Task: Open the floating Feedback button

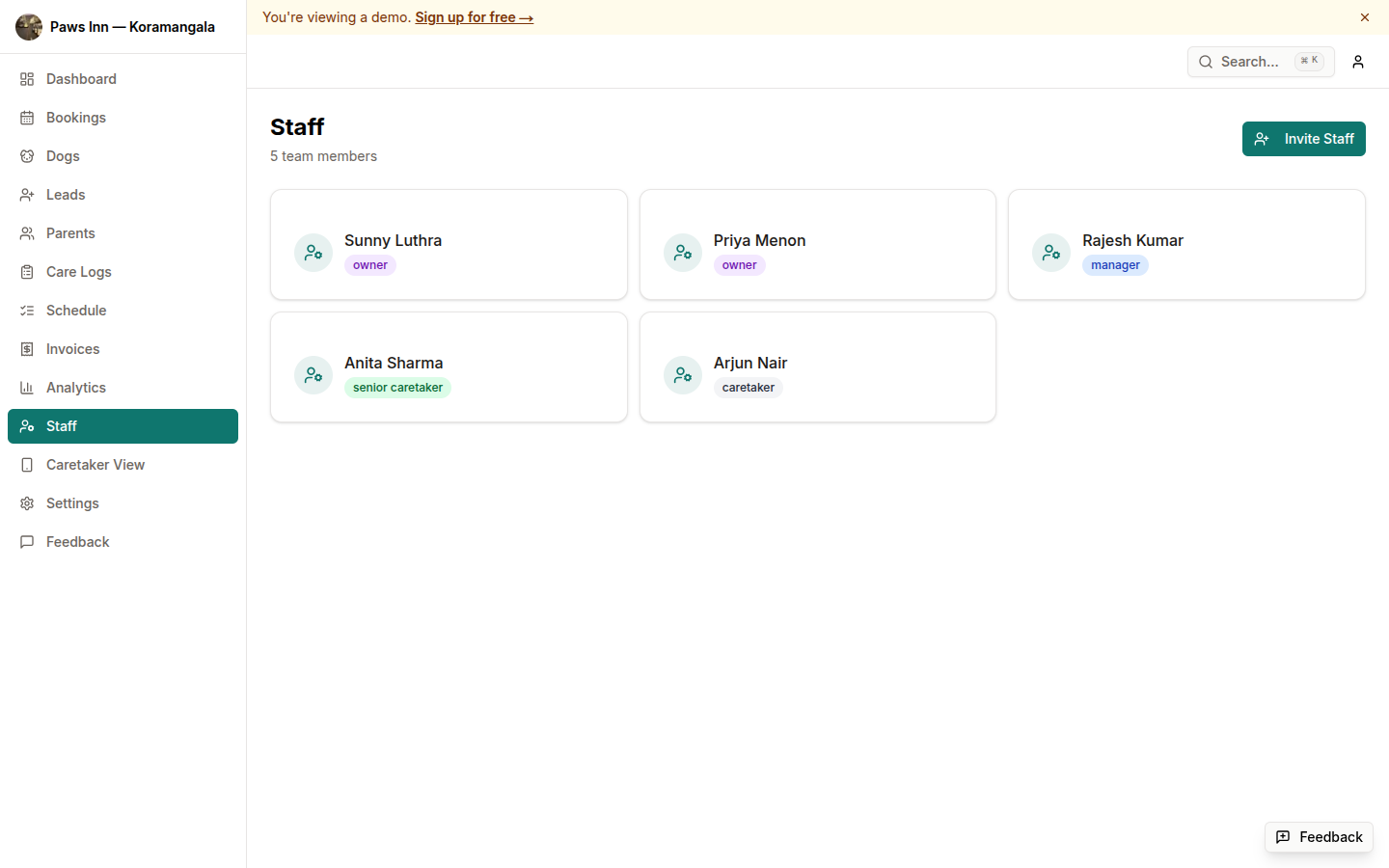Action: 1319,837
